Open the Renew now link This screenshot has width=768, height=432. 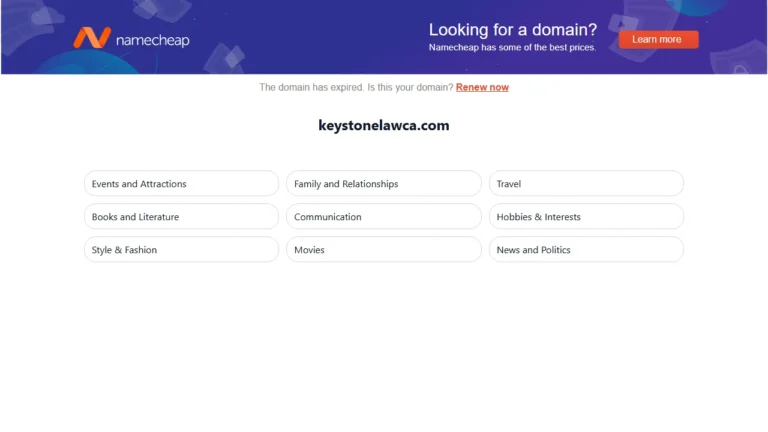click(x=482, y=87)
